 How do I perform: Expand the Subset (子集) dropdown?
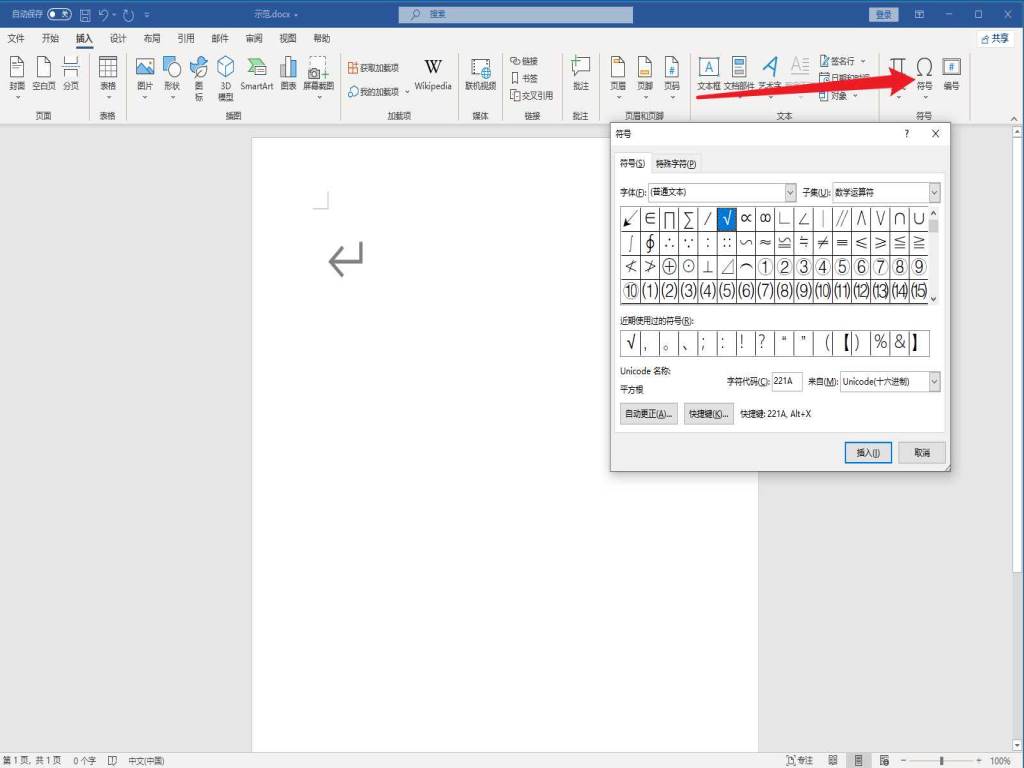click(934, 192)
